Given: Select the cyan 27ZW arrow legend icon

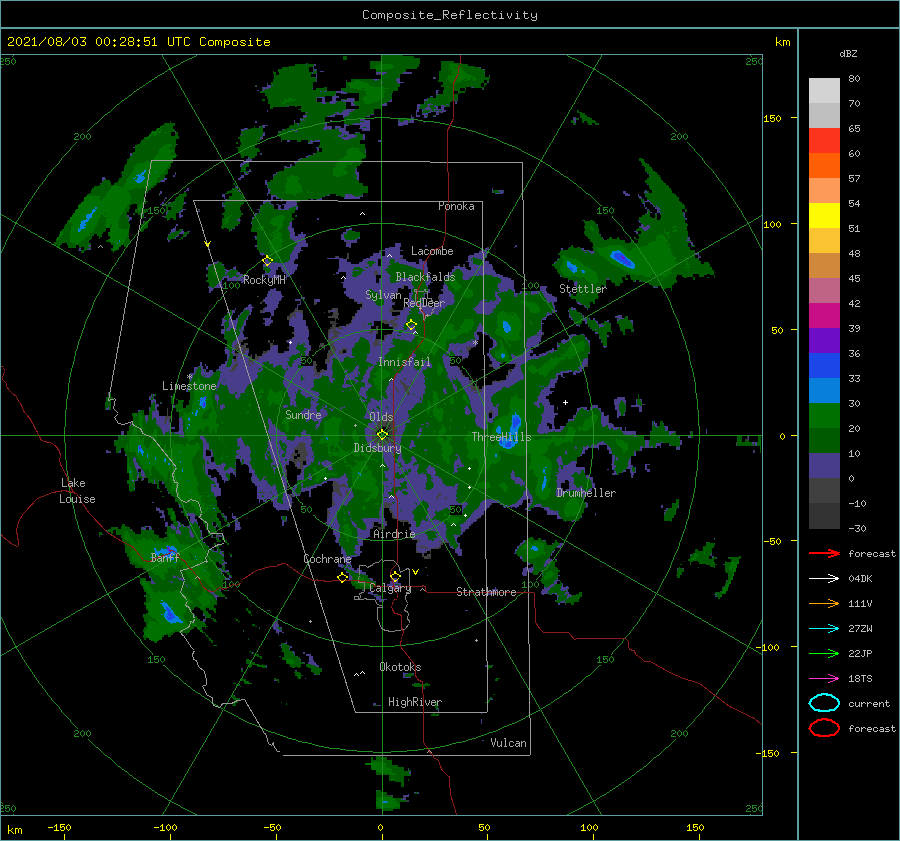Looking at the screenshot, I should tap(824, 629).
